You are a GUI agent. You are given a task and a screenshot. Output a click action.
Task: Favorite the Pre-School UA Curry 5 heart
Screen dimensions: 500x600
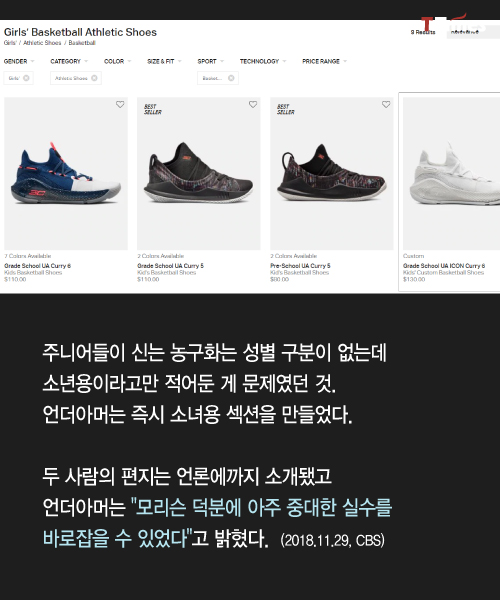[386, 104]
